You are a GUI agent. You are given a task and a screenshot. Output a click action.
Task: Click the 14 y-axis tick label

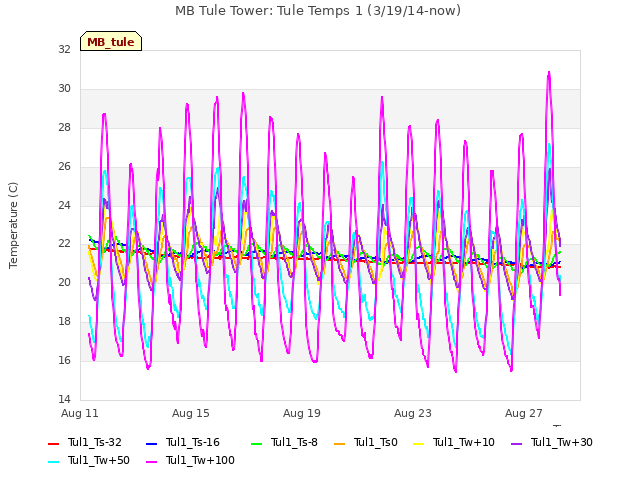64,399
